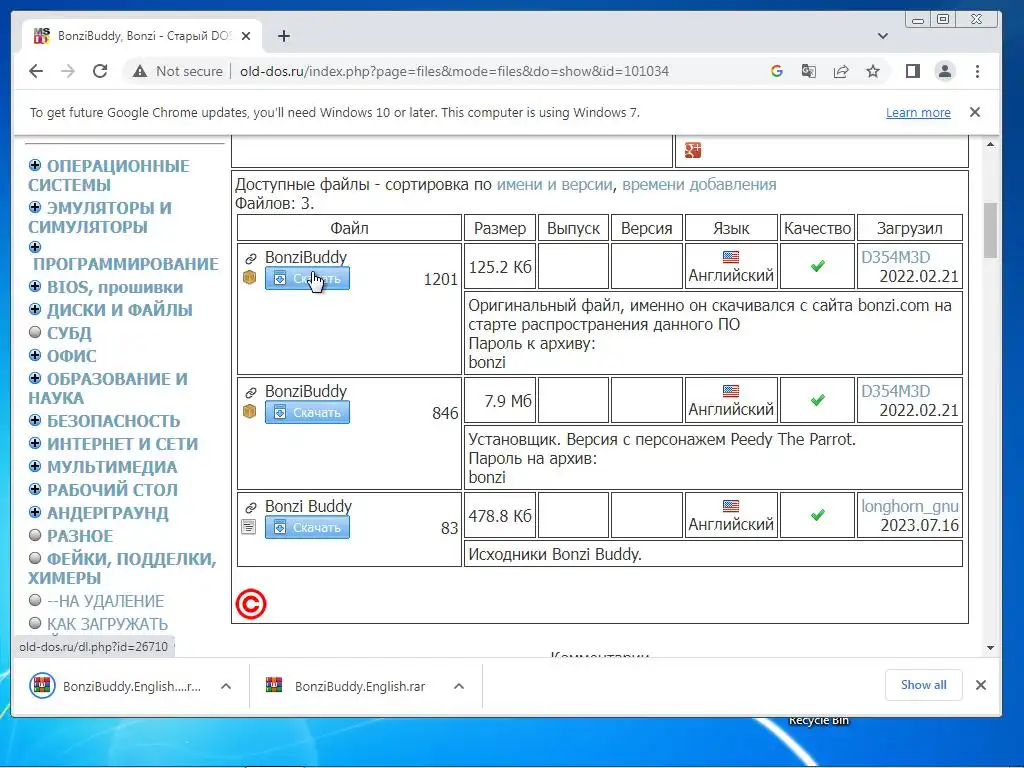Screen dimensions: 1024x768
Task: Open the Chrome three-dot menu
Action: tap(978, 71)
